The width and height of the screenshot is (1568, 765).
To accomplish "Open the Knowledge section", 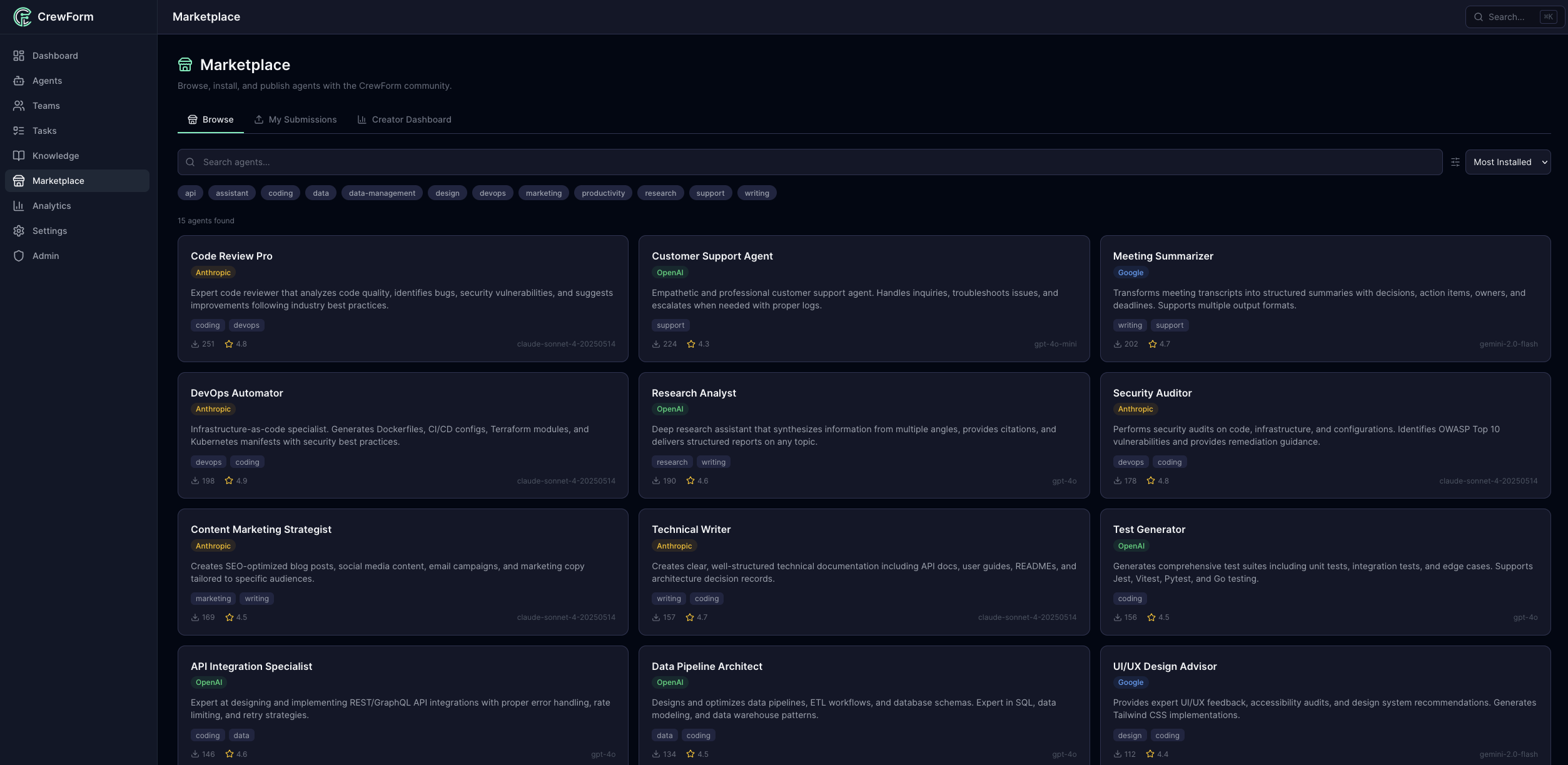I will pos(56,155).
